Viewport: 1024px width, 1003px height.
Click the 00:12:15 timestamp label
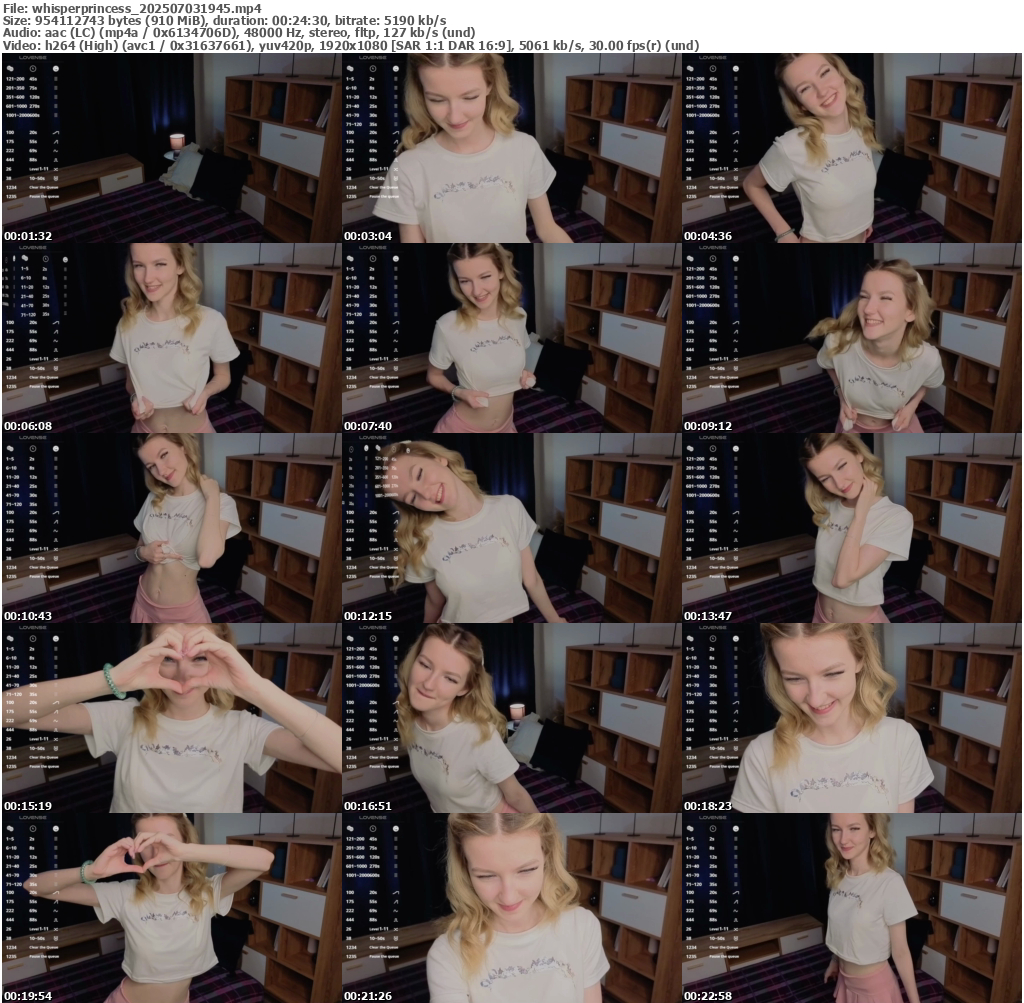tap(368, 616)
